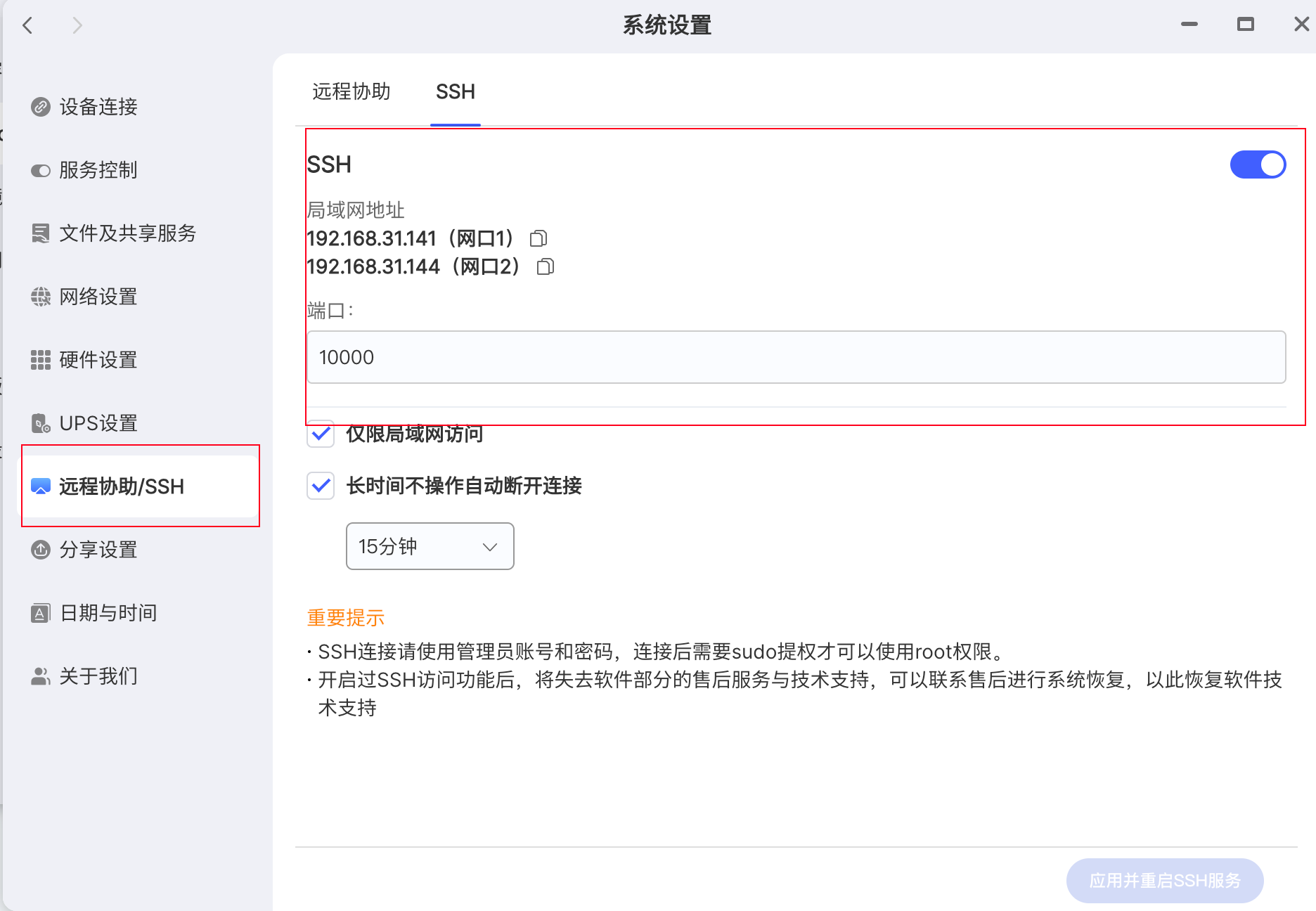Open 关于我们 page
This screenshot has width=1316, height=911.
pyautogui.click(x=97, y=676)
